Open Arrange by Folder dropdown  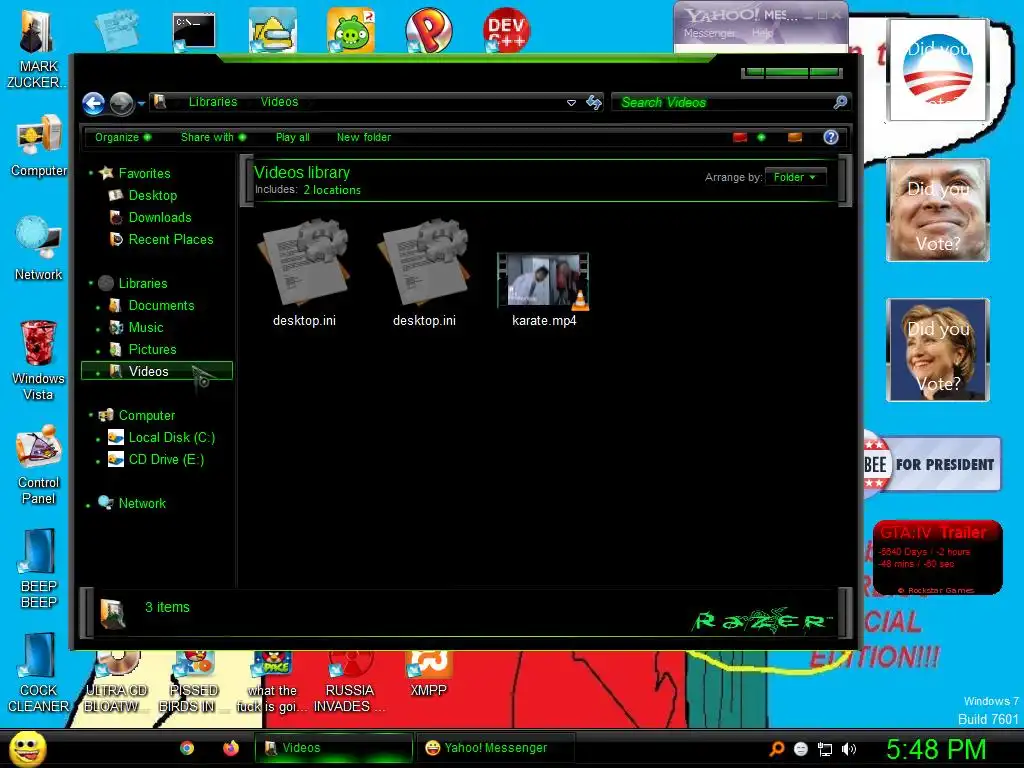click(x=795, y=177)
